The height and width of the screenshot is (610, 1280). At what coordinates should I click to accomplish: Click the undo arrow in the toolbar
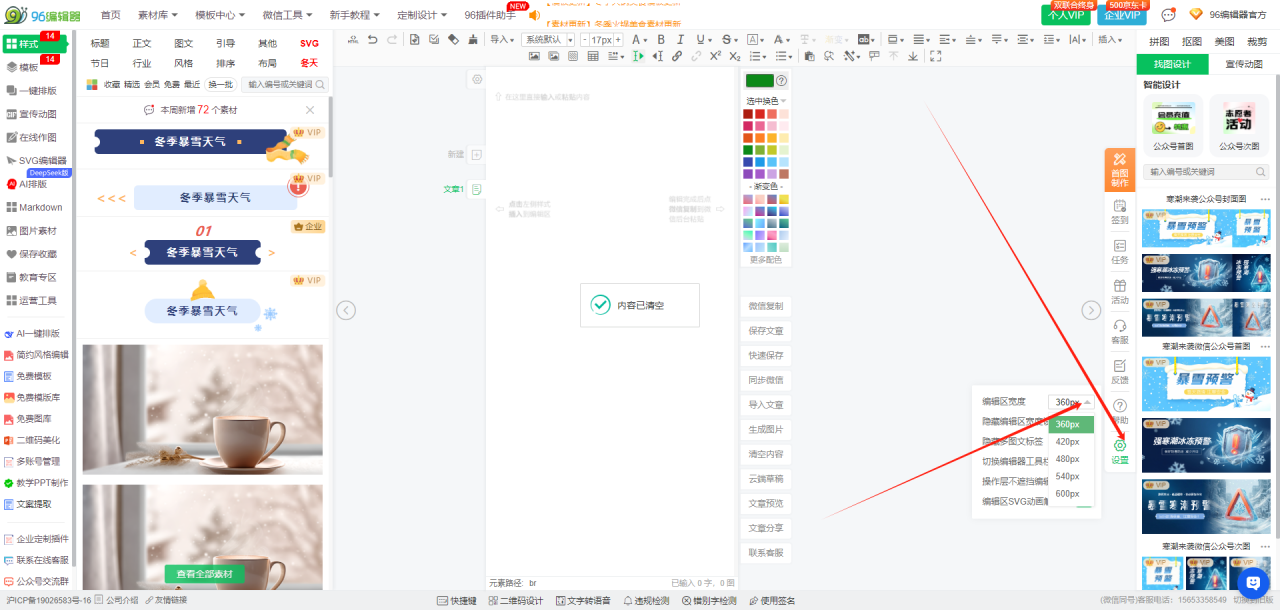[x=373, y=40]
